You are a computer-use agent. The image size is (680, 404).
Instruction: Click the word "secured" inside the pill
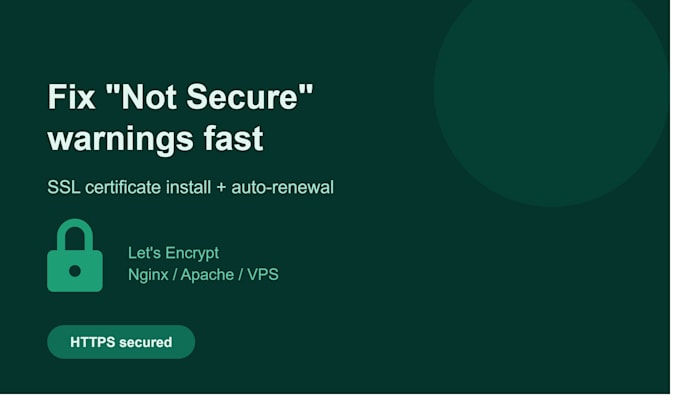[146, 342]
